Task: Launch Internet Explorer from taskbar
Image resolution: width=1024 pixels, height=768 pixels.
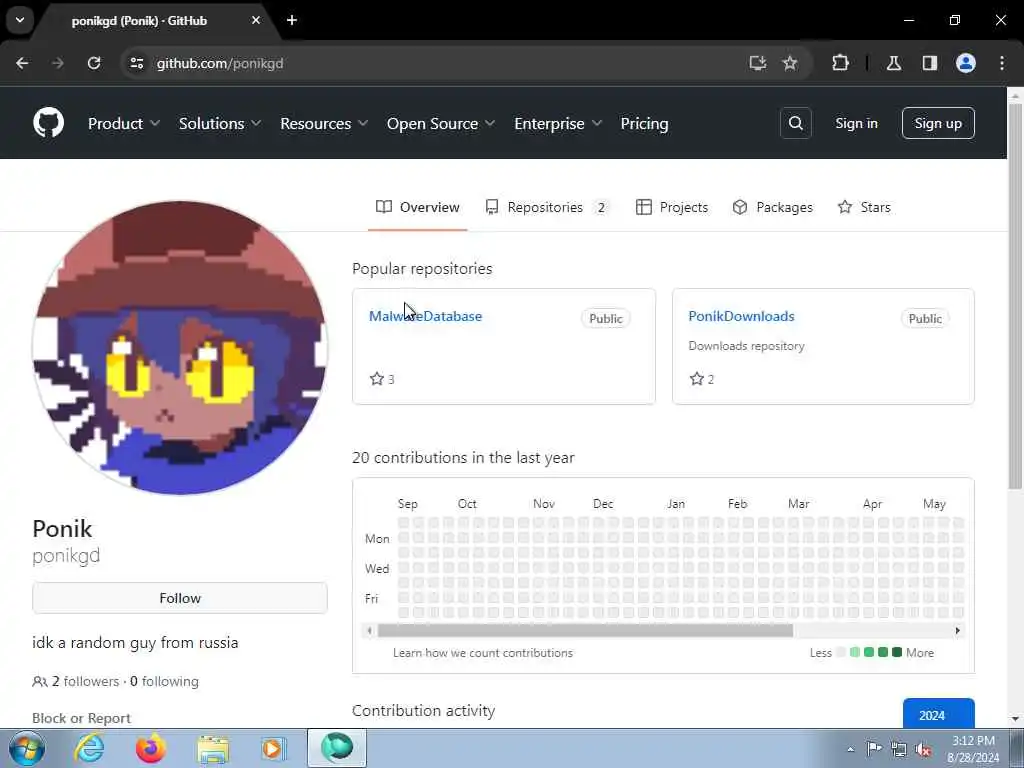Action: [x=89, y=748]
